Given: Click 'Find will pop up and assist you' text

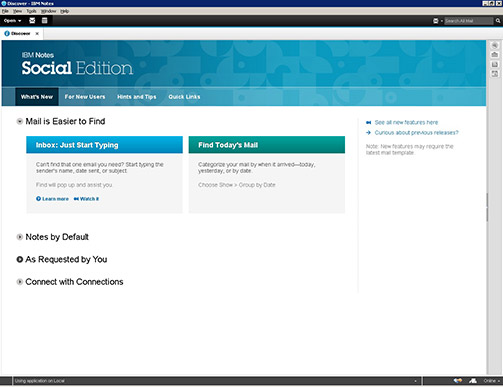Looking at the screenshot, I should pyautogui.click(x=74, y=185).
